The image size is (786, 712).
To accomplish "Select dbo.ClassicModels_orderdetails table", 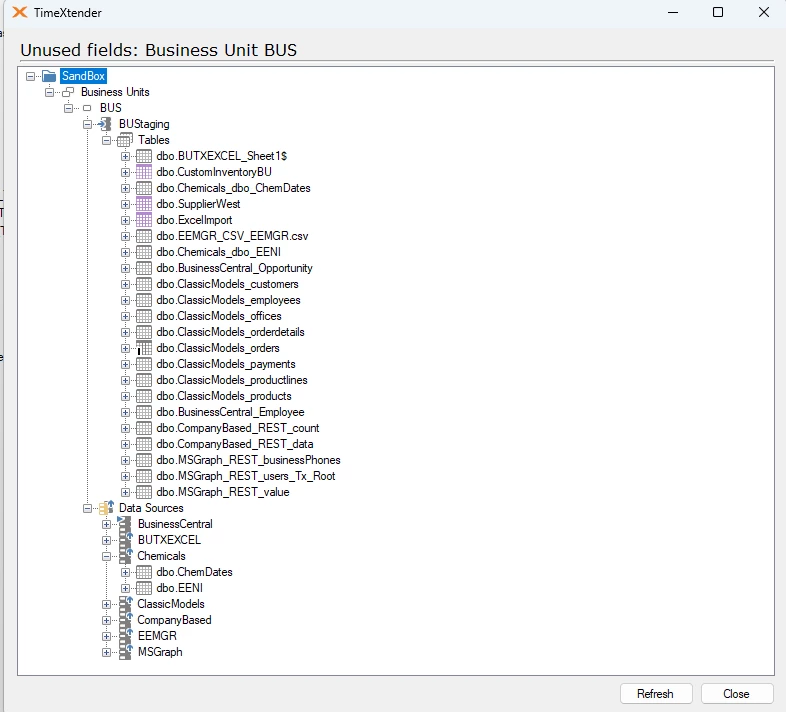I will click(x=231, y=332).
